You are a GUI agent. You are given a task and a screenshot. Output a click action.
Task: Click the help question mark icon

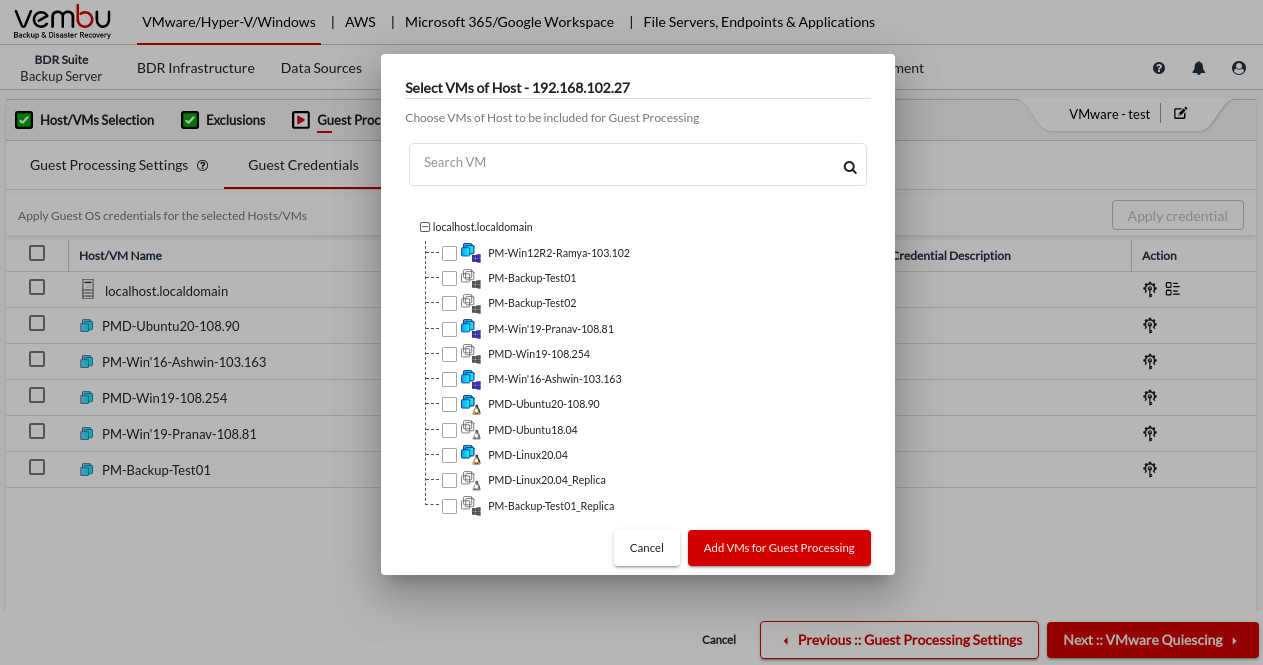point(1159,68)
